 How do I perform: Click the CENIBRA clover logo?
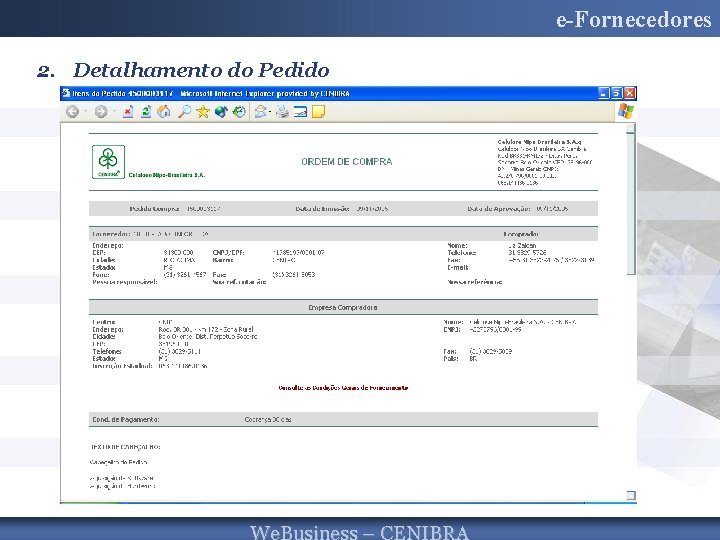(108, 162)
